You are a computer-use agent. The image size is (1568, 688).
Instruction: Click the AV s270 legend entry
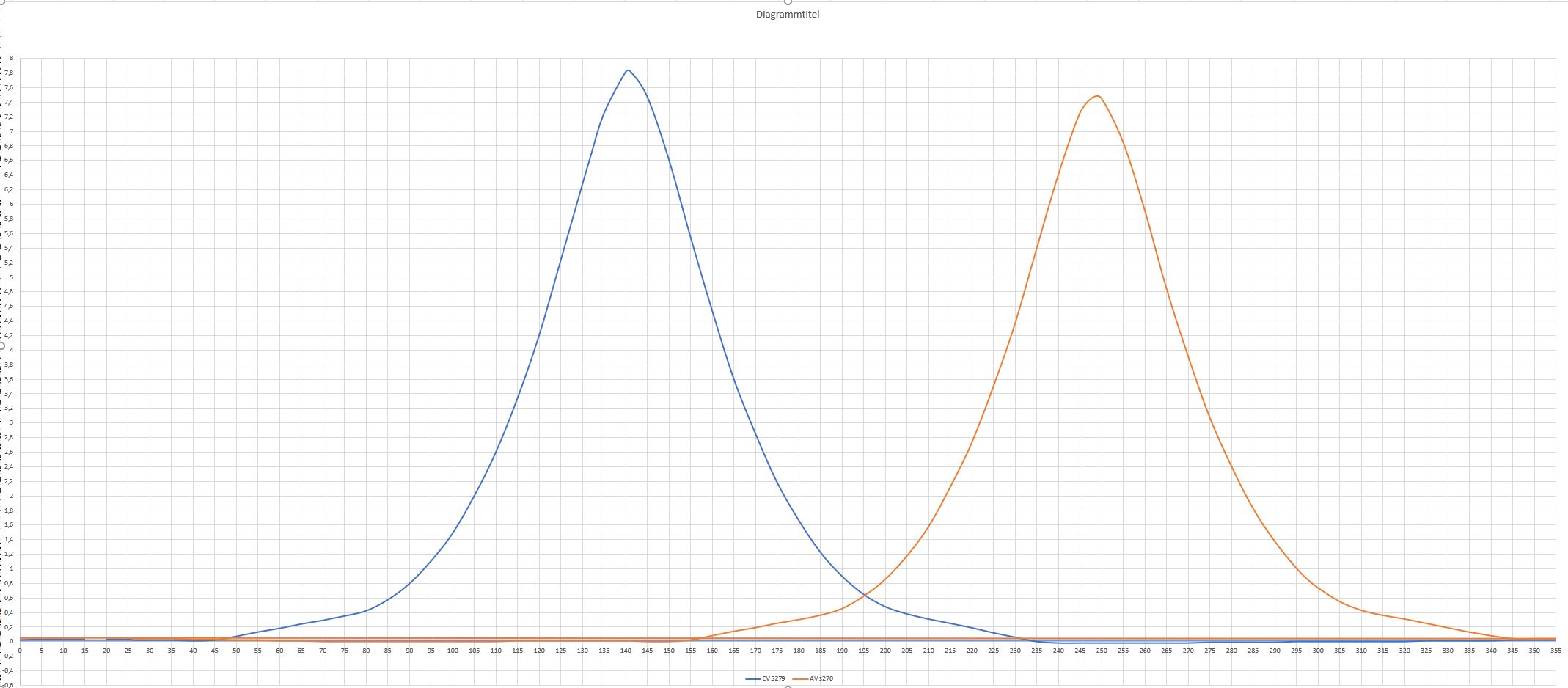821,679
